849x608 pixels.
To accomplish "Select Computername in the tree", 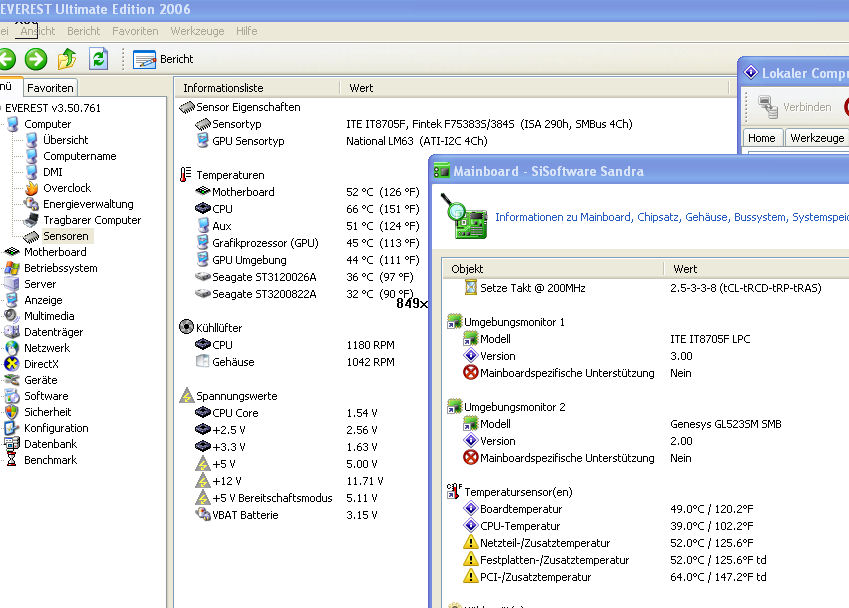I will click(80, 156).
